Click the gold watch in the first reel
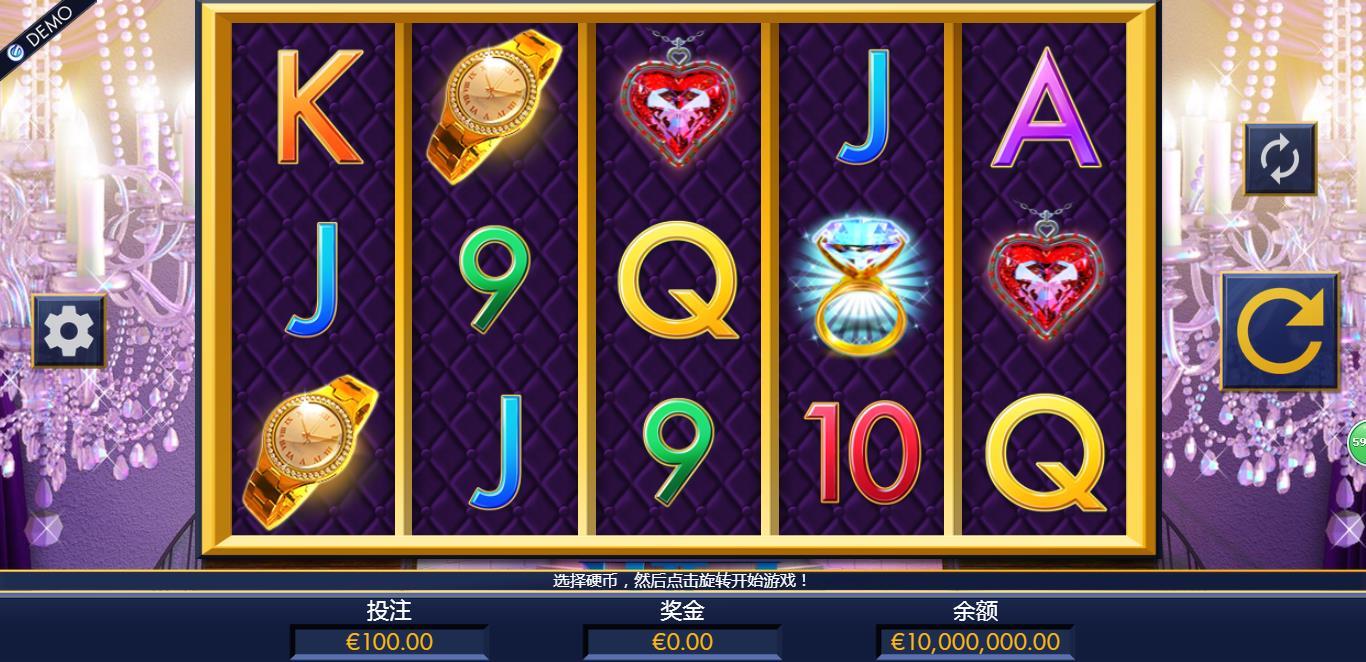 coord(311,451)
